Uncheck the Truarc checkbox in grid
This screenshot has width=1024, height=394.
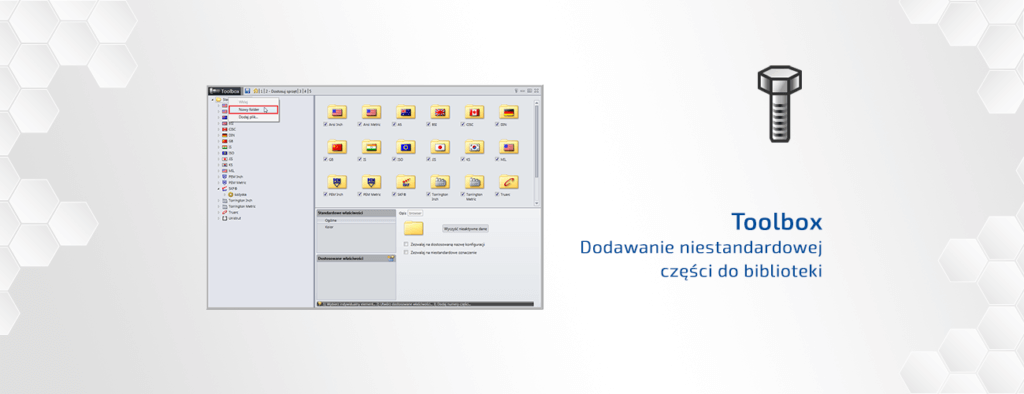point(497,193)
